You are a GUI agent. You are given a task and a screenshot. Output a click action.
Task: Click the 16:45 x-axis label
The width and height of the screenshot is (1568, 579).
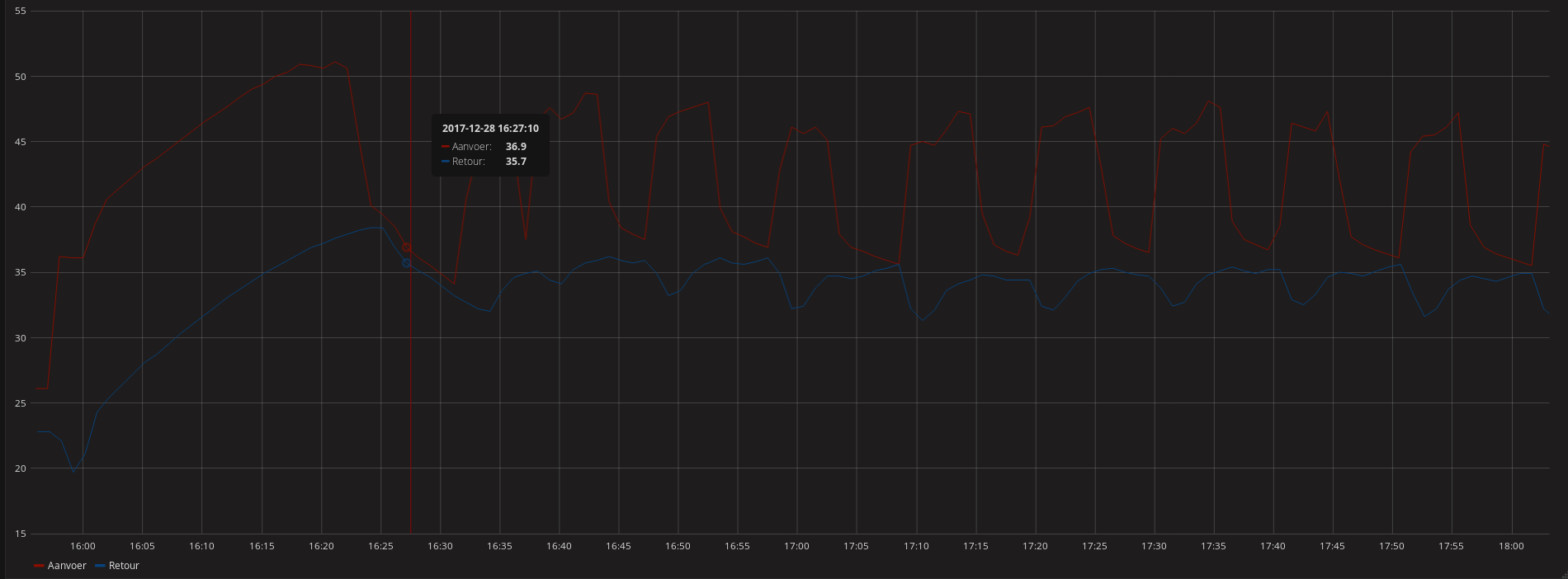pos(618,546)
